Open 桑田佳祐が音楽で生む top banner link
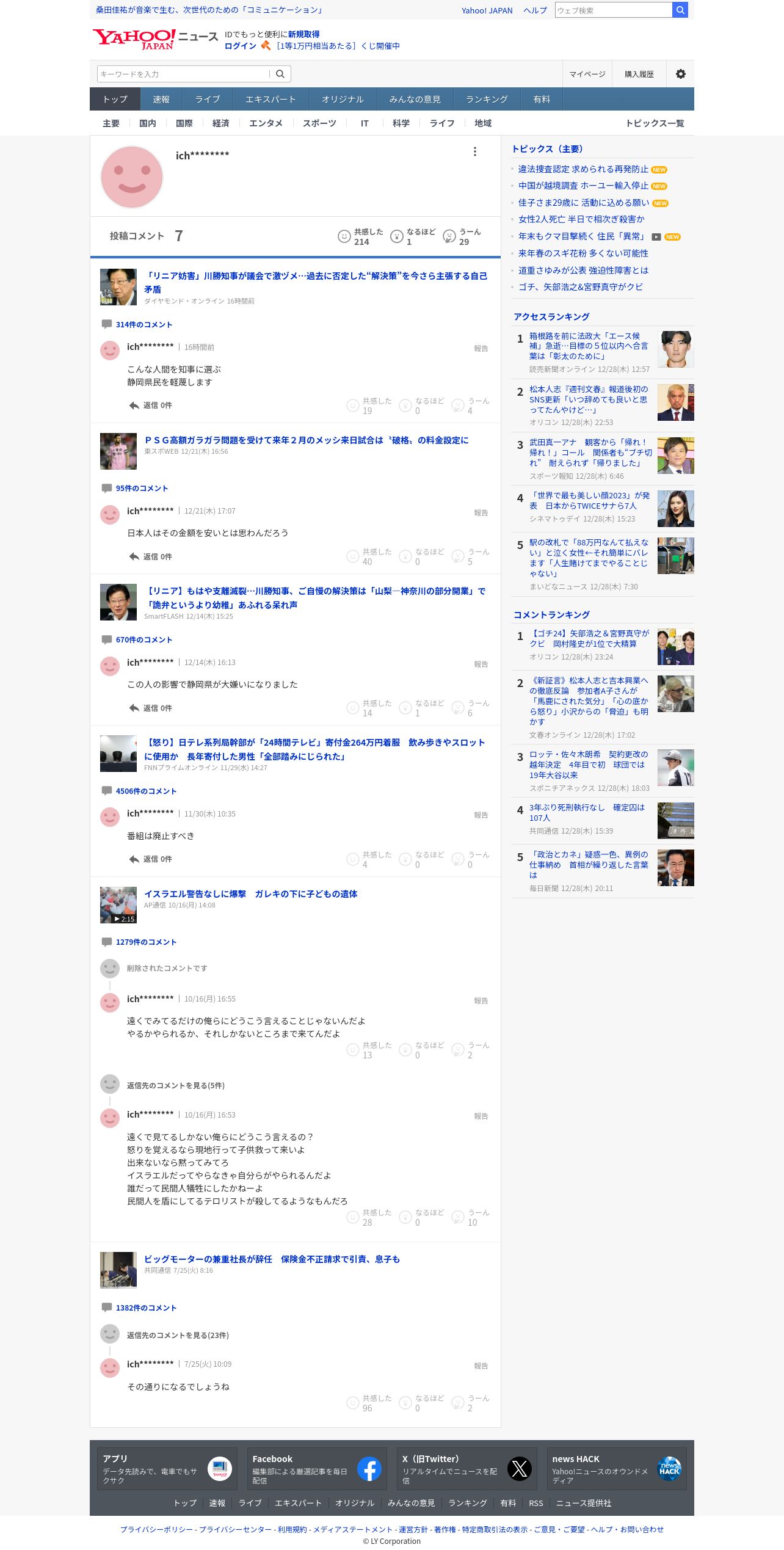Screen dimensions: 784x1550 click(x=209, y=10)
